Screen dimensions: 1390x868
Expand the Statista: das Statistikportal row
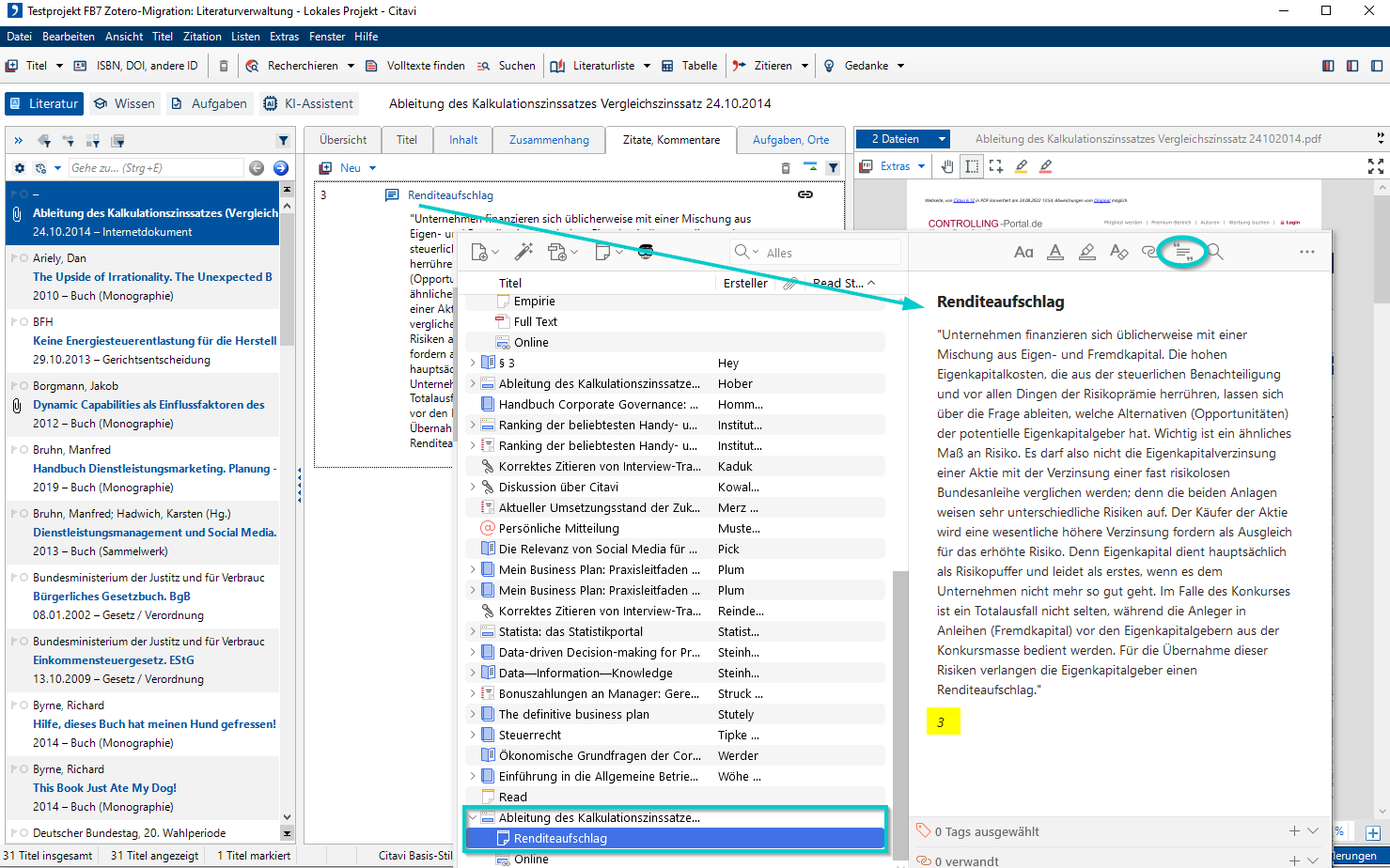(473, 631)
